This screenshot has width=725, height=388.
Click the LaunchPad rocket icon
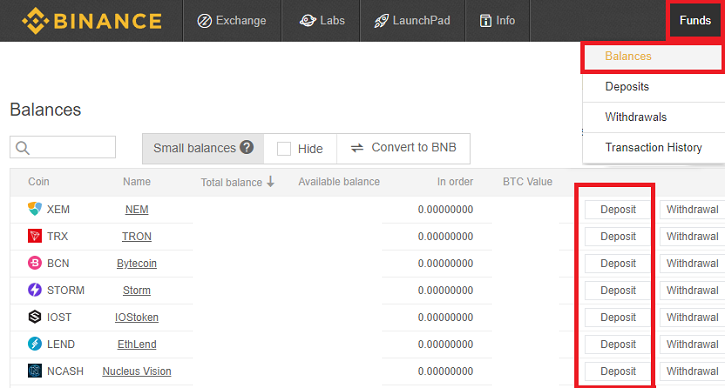click(381, 21)
